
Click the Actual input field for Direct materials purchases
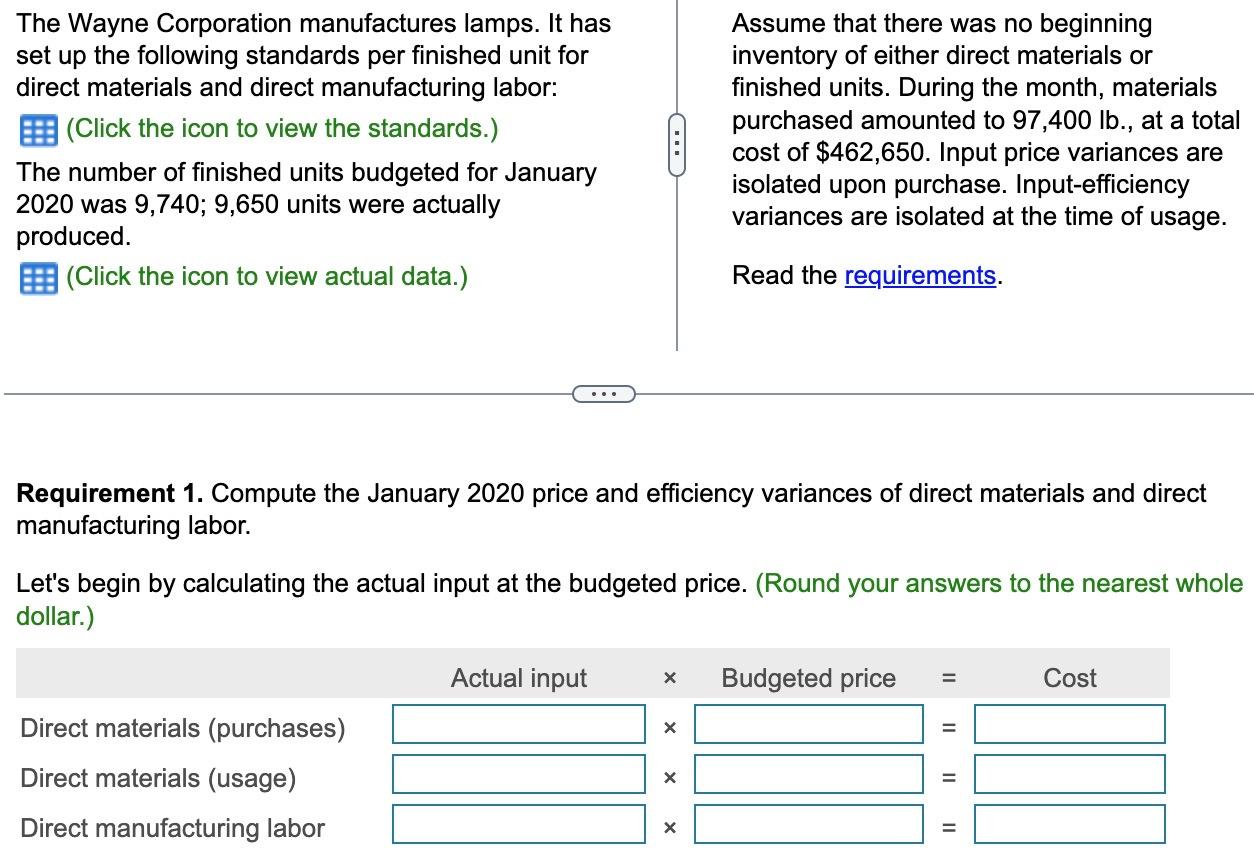(x=518, y=724)
